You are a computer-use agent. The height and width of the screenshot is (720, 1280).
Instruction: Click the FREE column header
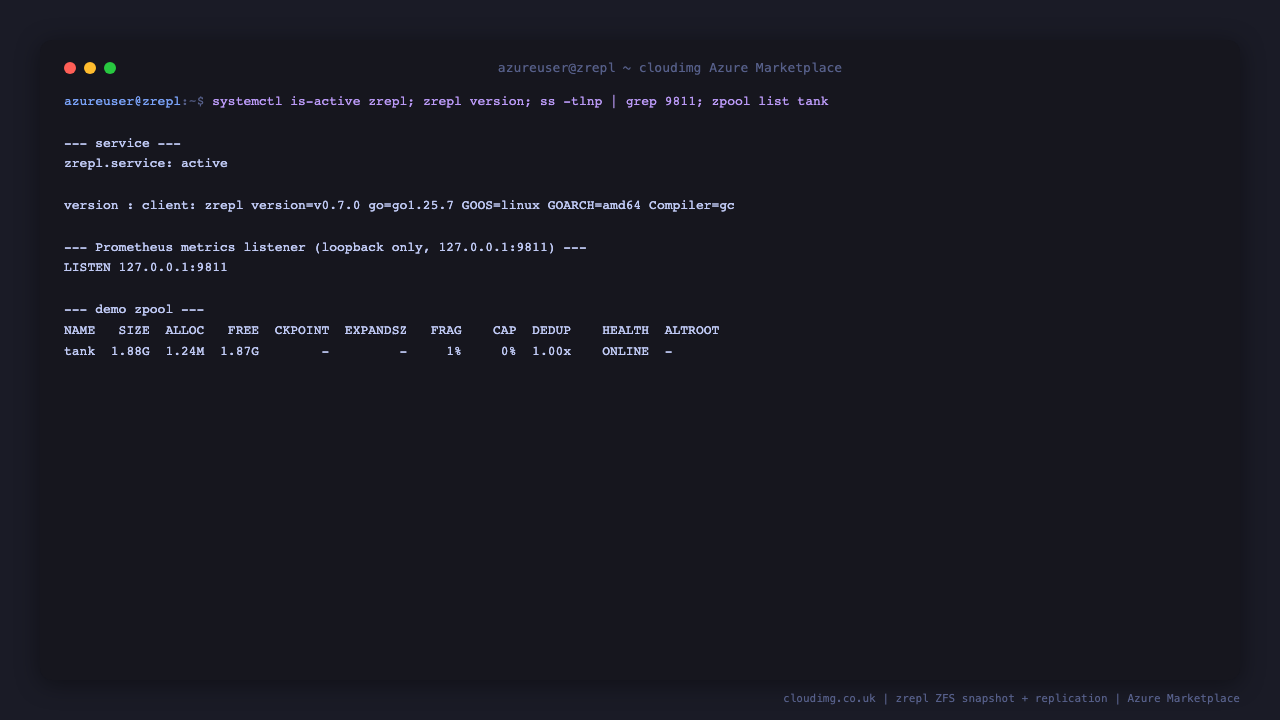pos(243,330)
